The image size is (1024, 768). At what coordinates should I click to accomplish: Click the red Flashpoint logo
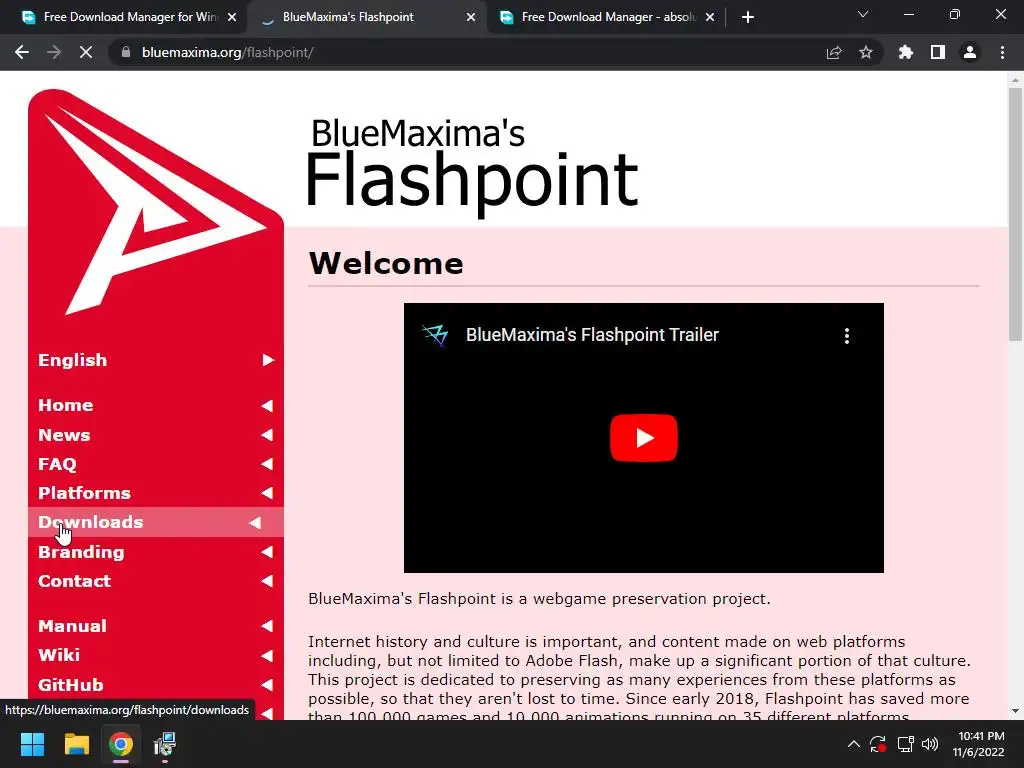tap(155, 202)
